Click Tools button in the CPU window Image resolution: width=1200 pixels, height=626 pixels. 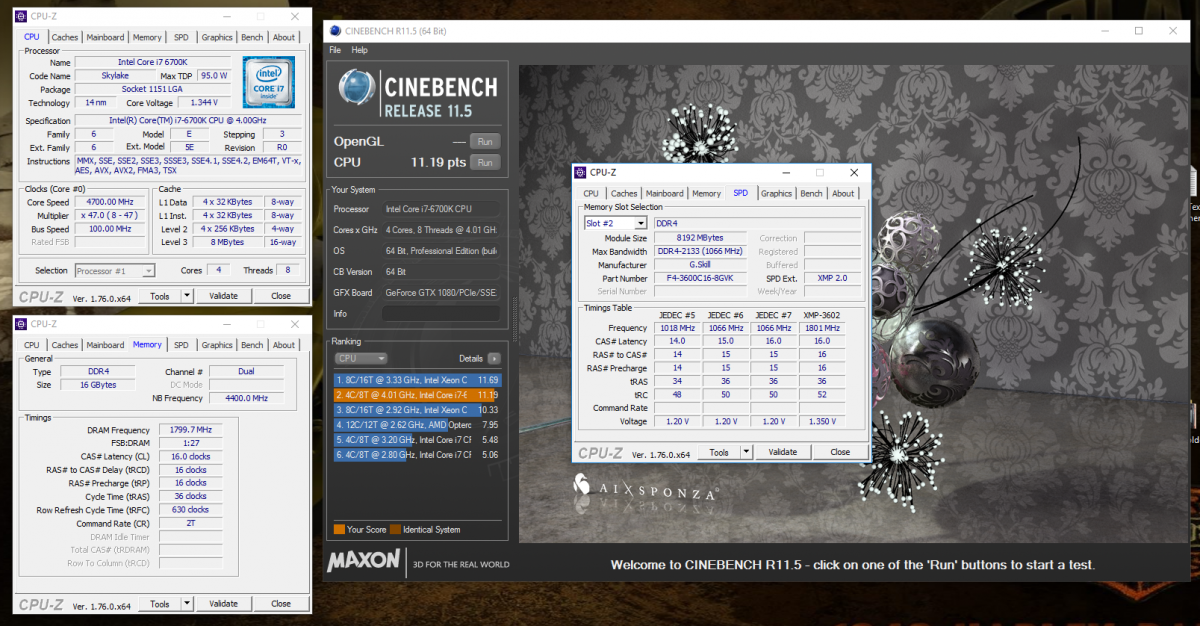click(160, 296)
